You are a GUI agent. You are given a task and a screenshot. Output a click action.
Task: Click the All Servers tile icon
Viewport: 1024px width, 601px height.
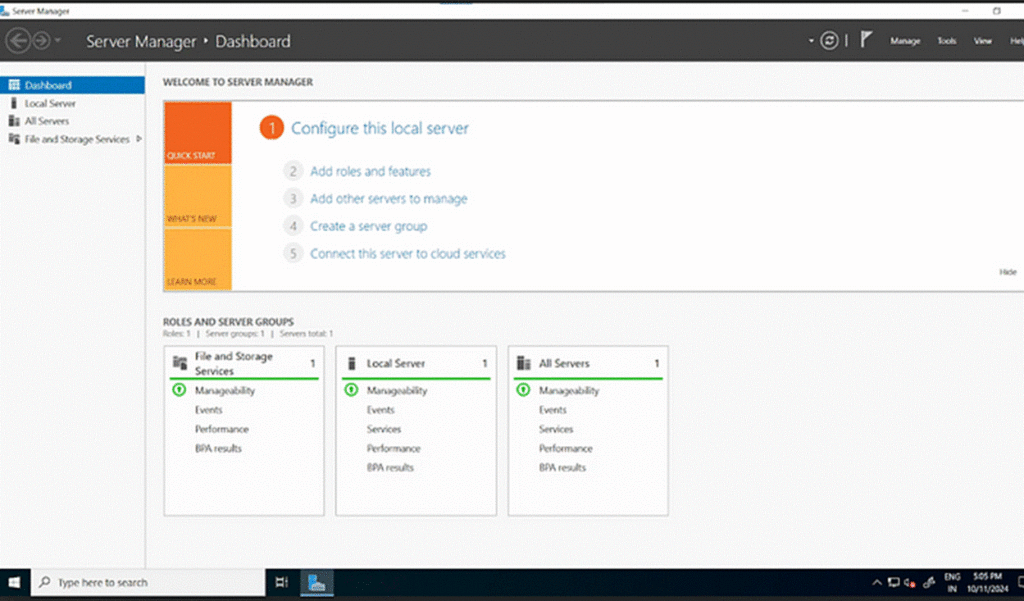tap(523, 363)
